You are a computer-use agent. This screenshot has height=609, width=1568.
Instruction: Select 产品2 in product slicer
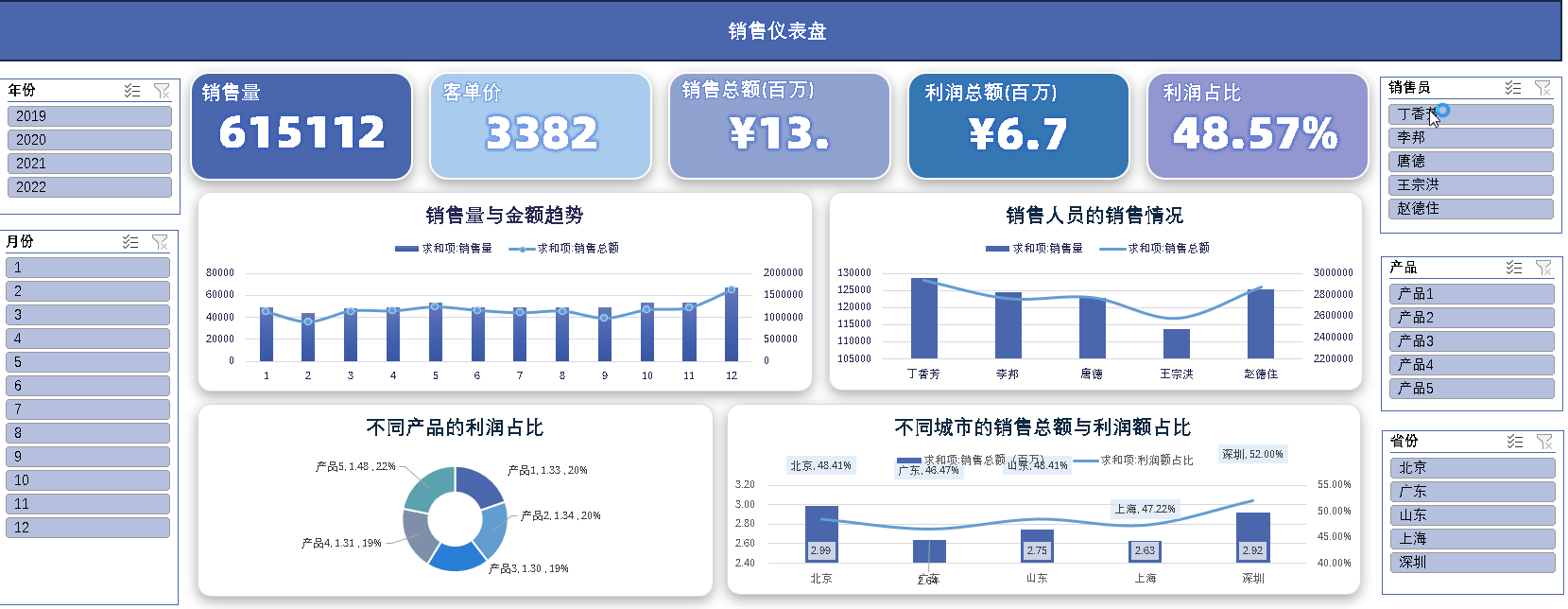pyautogui.click(x=1473, y=318)
